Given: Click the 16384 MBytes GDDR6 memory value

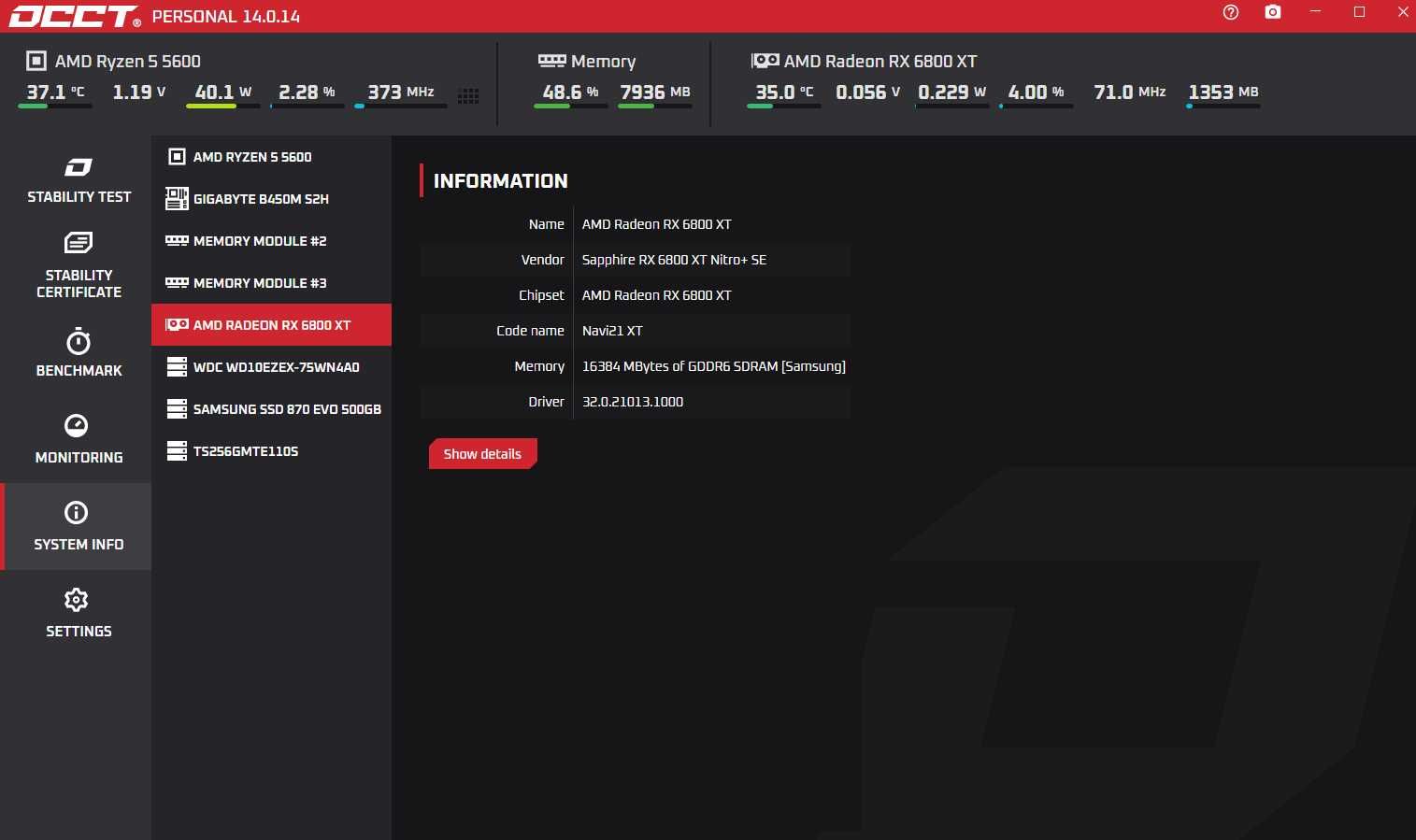Looking at the screenshot, I should [x=714, y=366].
